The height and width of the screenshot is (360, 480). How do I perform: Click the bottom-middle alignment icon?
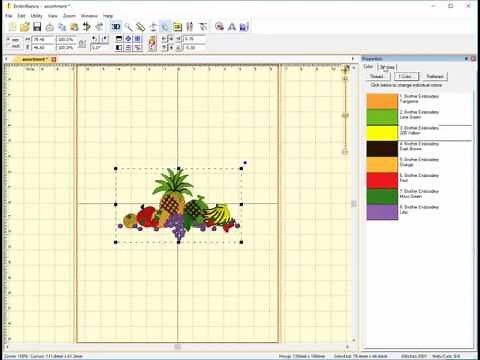tap(128, 48)
